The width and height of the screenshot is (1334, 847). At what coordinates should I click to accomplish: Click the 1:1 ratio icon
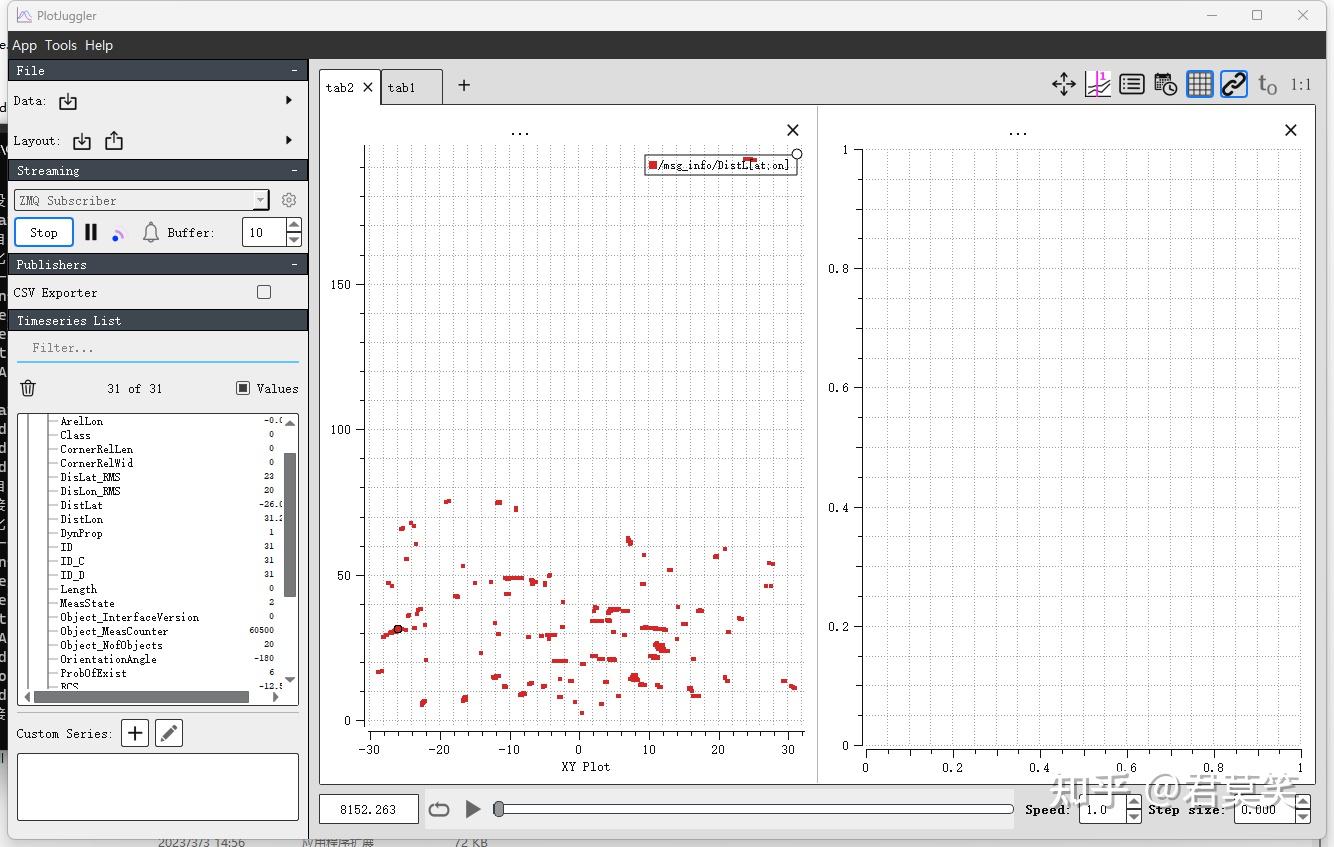click(x=1301, y=85)
